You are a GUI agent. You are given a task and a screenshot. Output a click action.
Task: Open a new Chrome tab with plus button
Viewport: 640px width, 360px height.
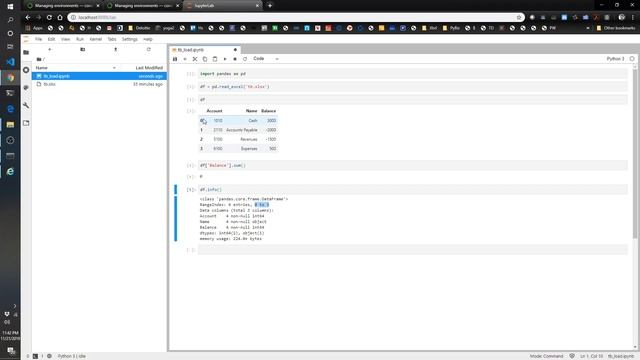(x=270, y=6)
